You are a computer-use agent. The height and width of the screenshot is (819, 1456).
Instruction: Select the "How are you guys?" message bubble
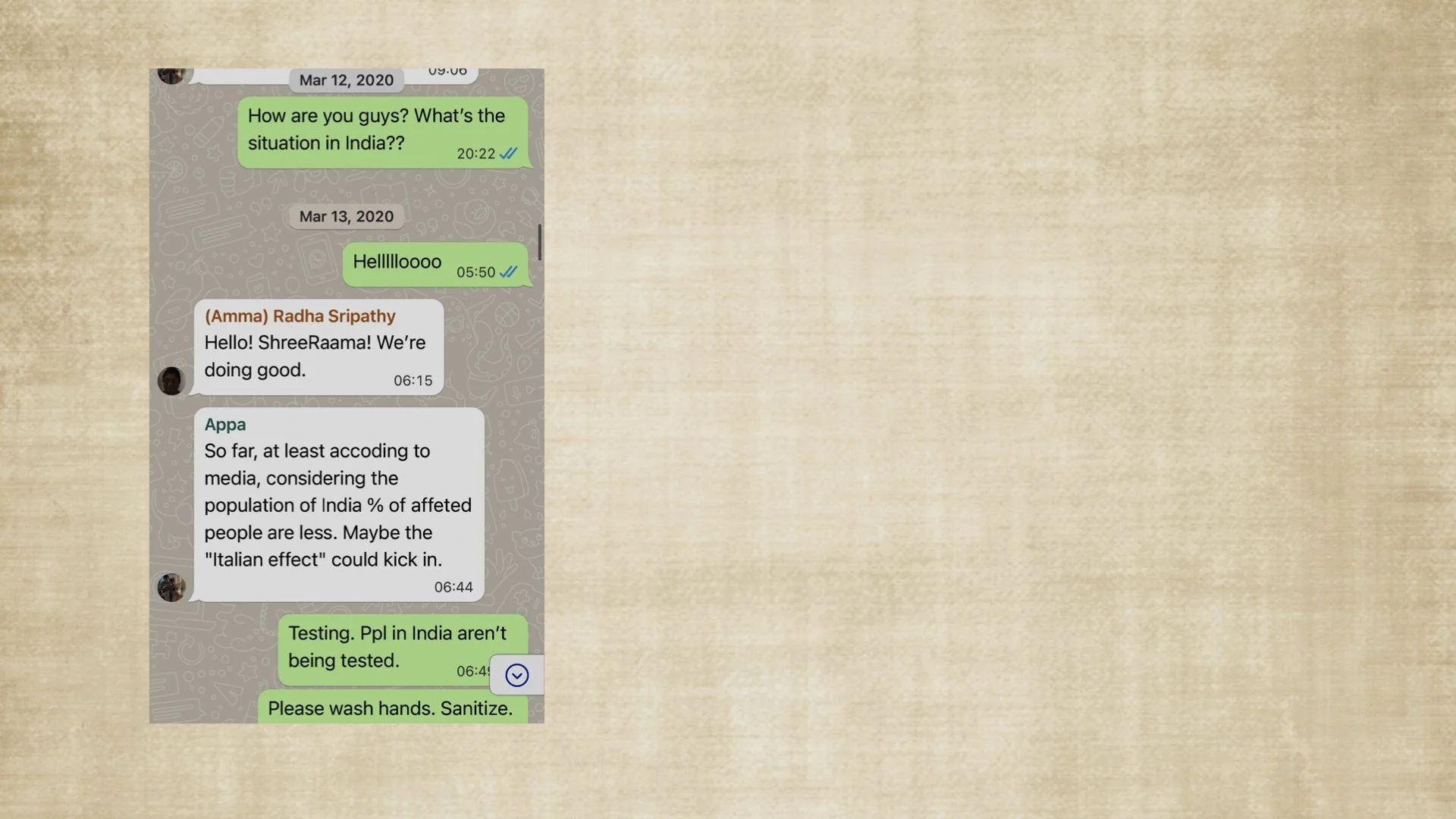click(x=383, y=132)
